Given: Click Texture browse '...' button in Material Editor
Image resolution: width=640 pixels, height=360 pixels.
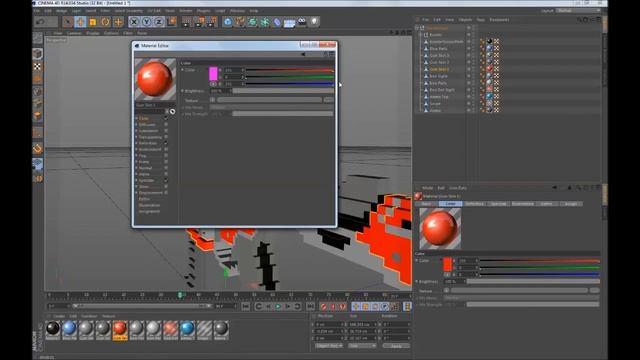Looking at the screenshot, I should tap(329, 100).
